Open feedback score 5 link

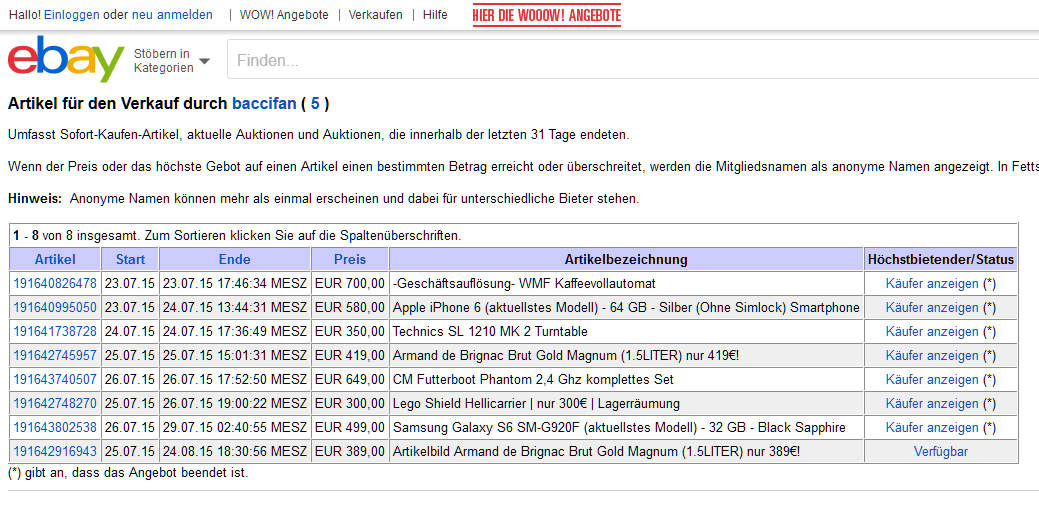pyautogui.click(x=315, y=103)
